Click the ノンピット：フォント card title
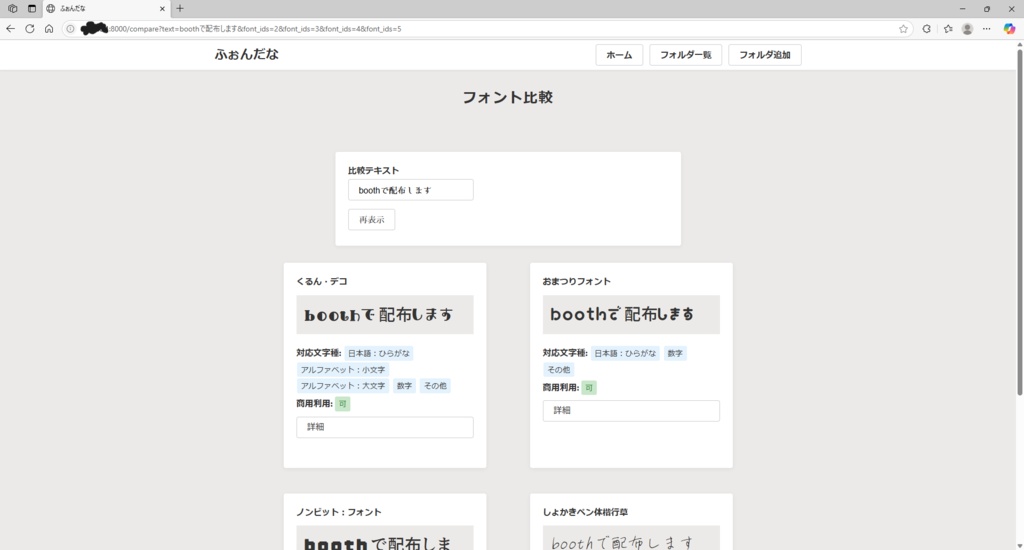Image resolution: width=1024 pixels, height=550 pixels. pos(339,512)
